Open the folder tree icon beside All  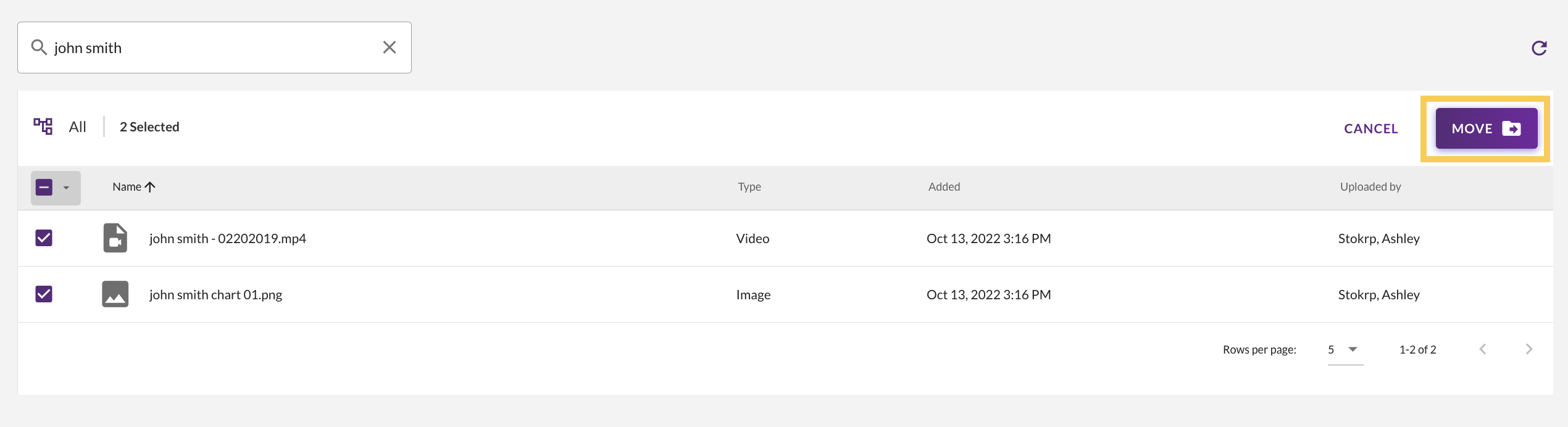click(43, 126)
